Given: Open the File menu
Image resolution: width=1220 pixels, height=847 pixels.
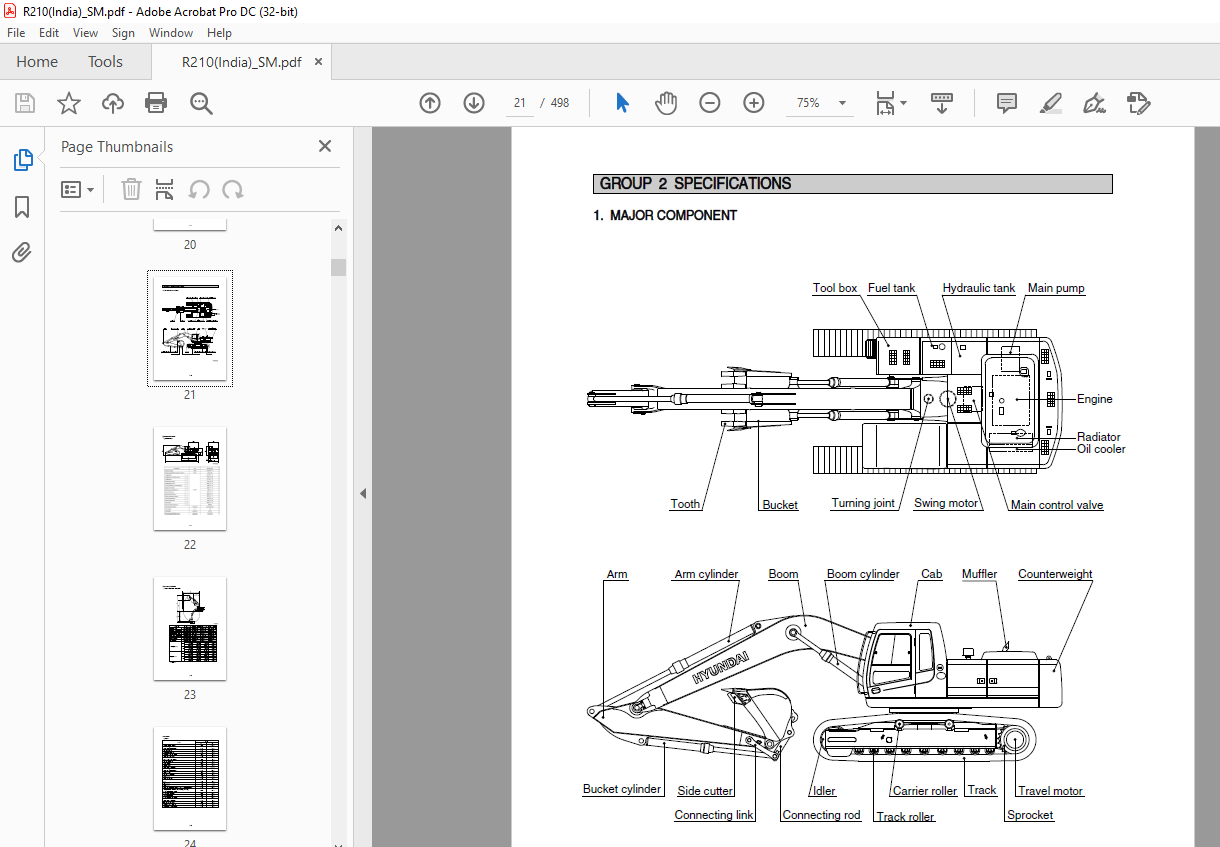Looking at the screenshot, I should click(16, 33).
